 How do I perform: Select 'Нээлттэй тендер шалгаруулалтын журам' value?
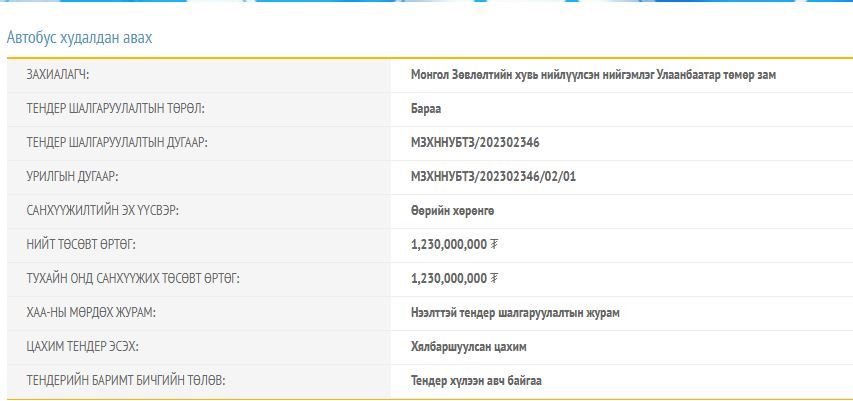[x=515, y=313]
